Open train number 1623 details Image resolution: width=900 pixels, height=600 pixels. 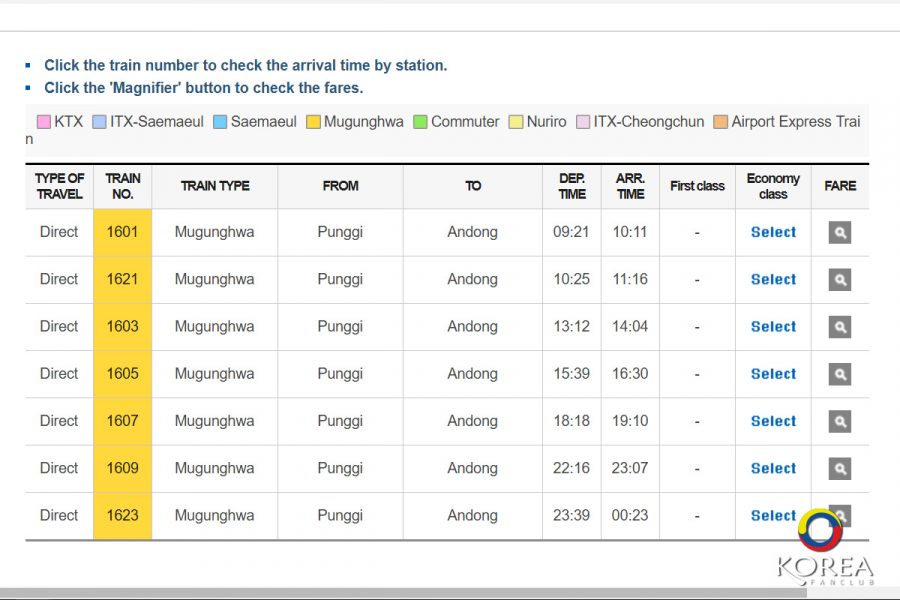tap(122, 516)
